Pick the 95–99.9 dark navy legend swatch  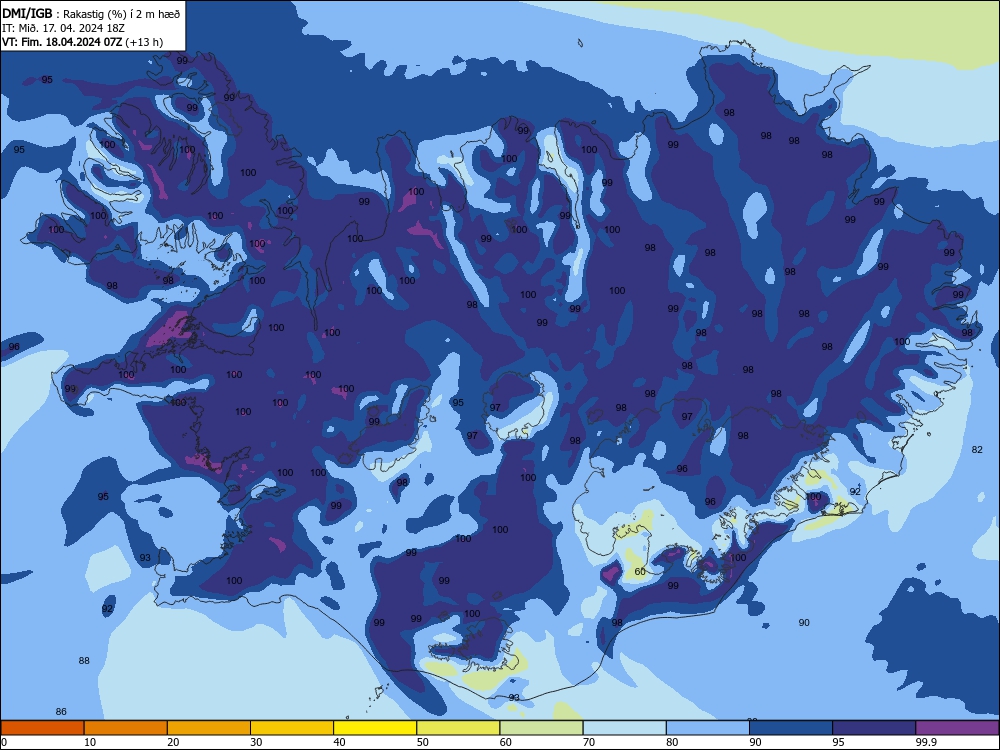pos(874,728)
